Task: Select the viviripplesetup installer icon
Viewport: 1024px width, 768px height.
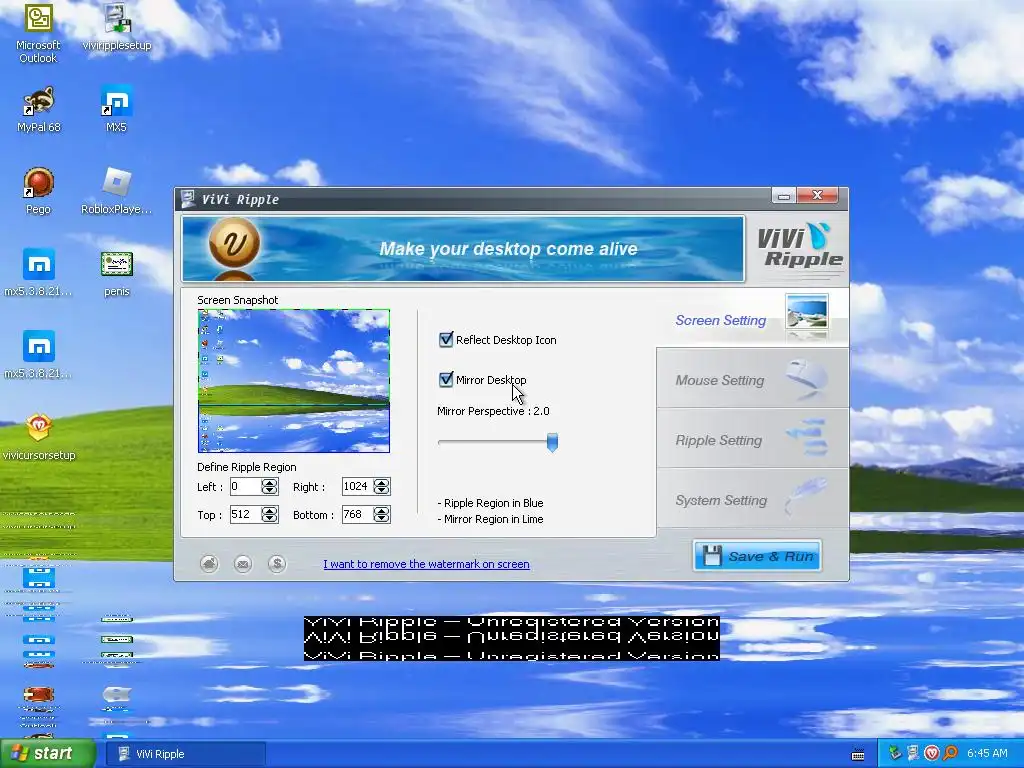Action: (116, 27)
